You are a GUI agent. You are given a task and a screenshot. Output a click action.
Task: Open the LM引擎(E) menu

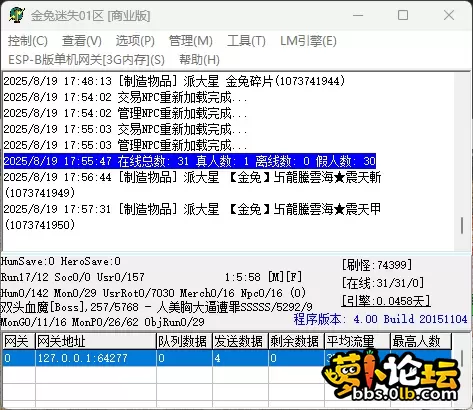pyautogui.click(x=308, y=41)
